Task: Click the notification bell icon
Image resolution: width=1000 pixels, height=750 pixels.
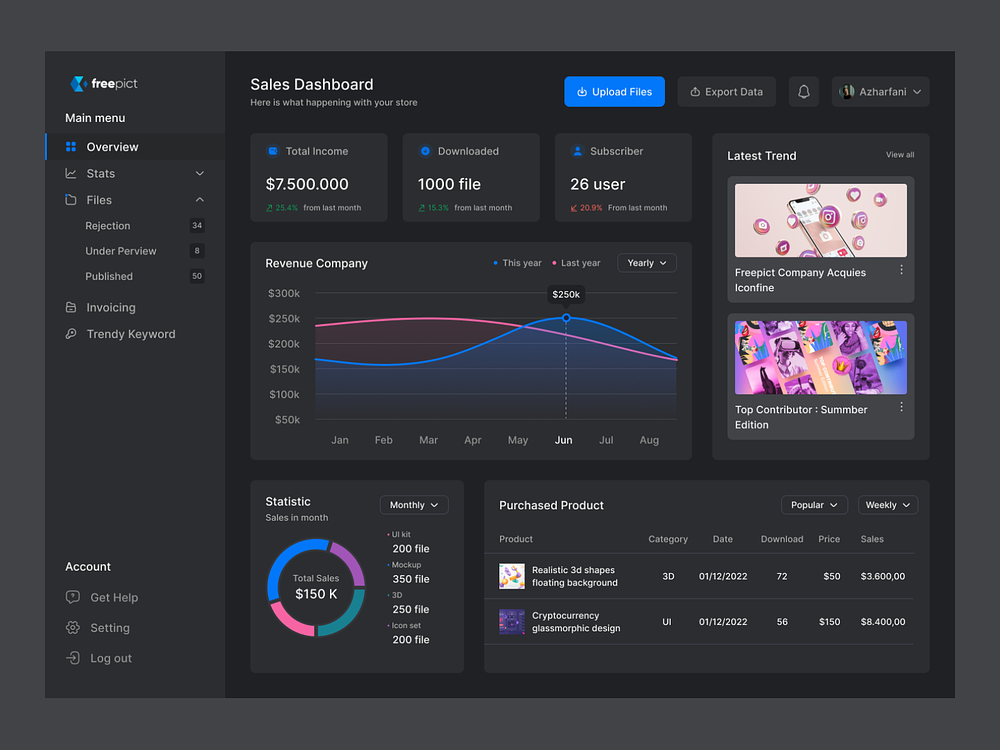Action: pyautogui.click(x=803, y=92)
